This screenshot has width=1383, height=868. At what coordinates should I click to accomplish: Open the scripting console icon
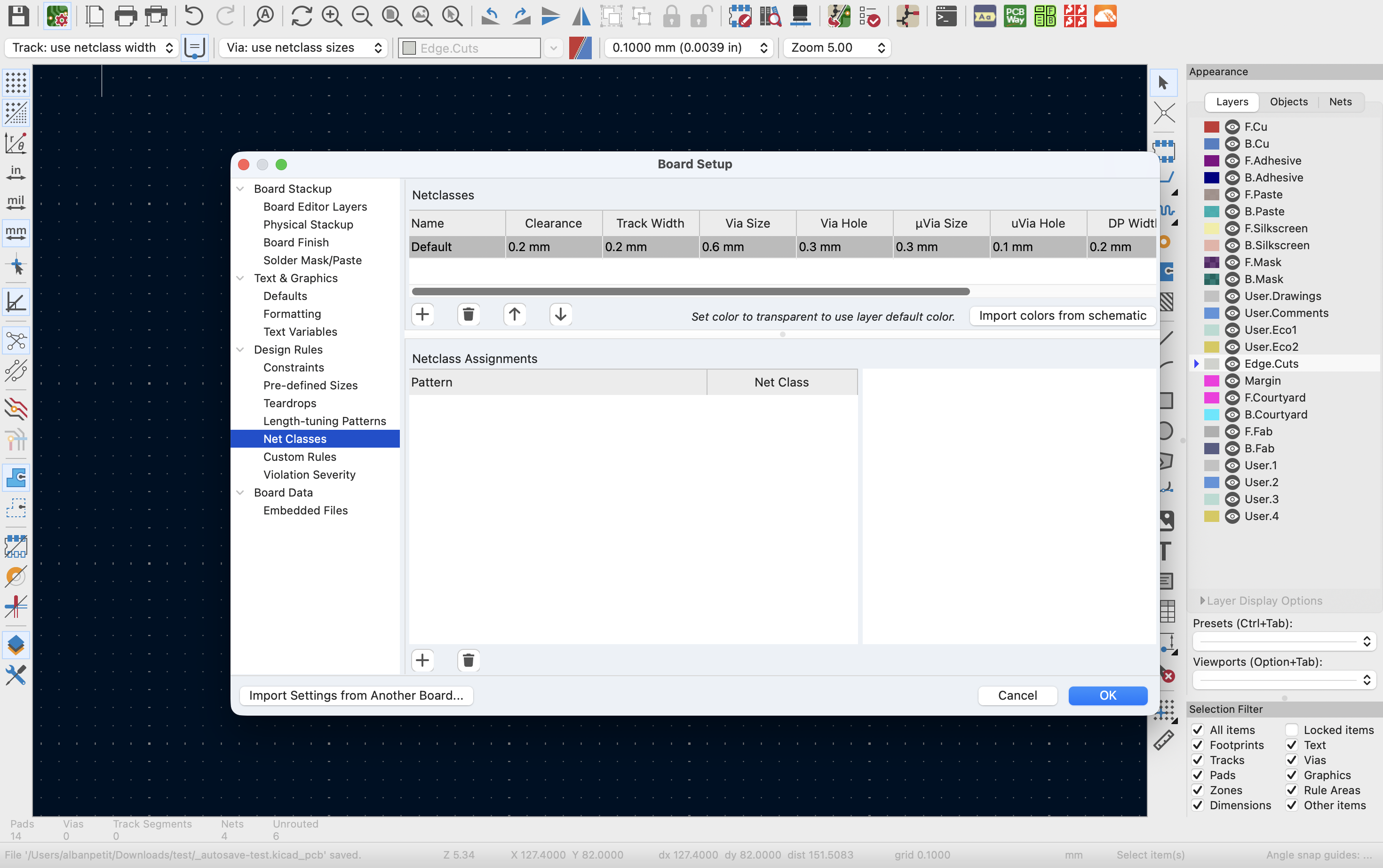click(x=946, y=16)
